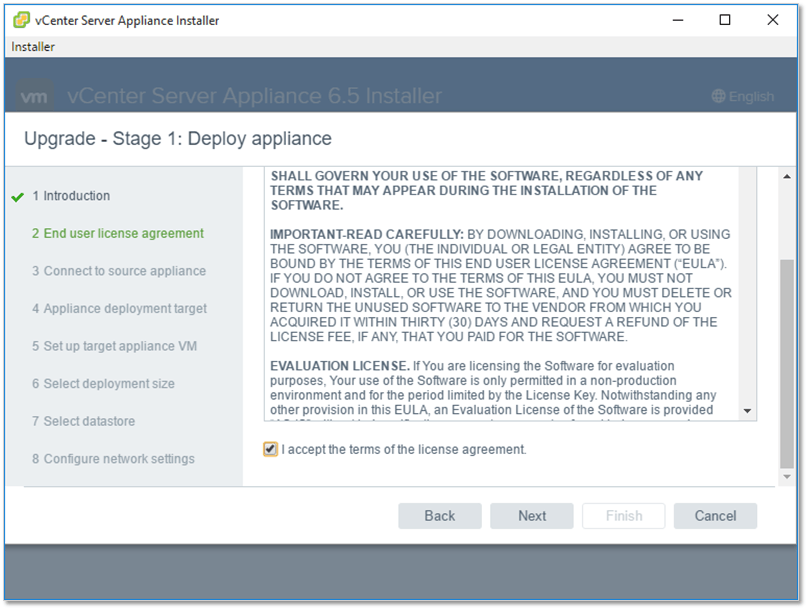808x610 pixels.
Task: Click the outer scrollbar down arrow
Action: pos(787,477)
